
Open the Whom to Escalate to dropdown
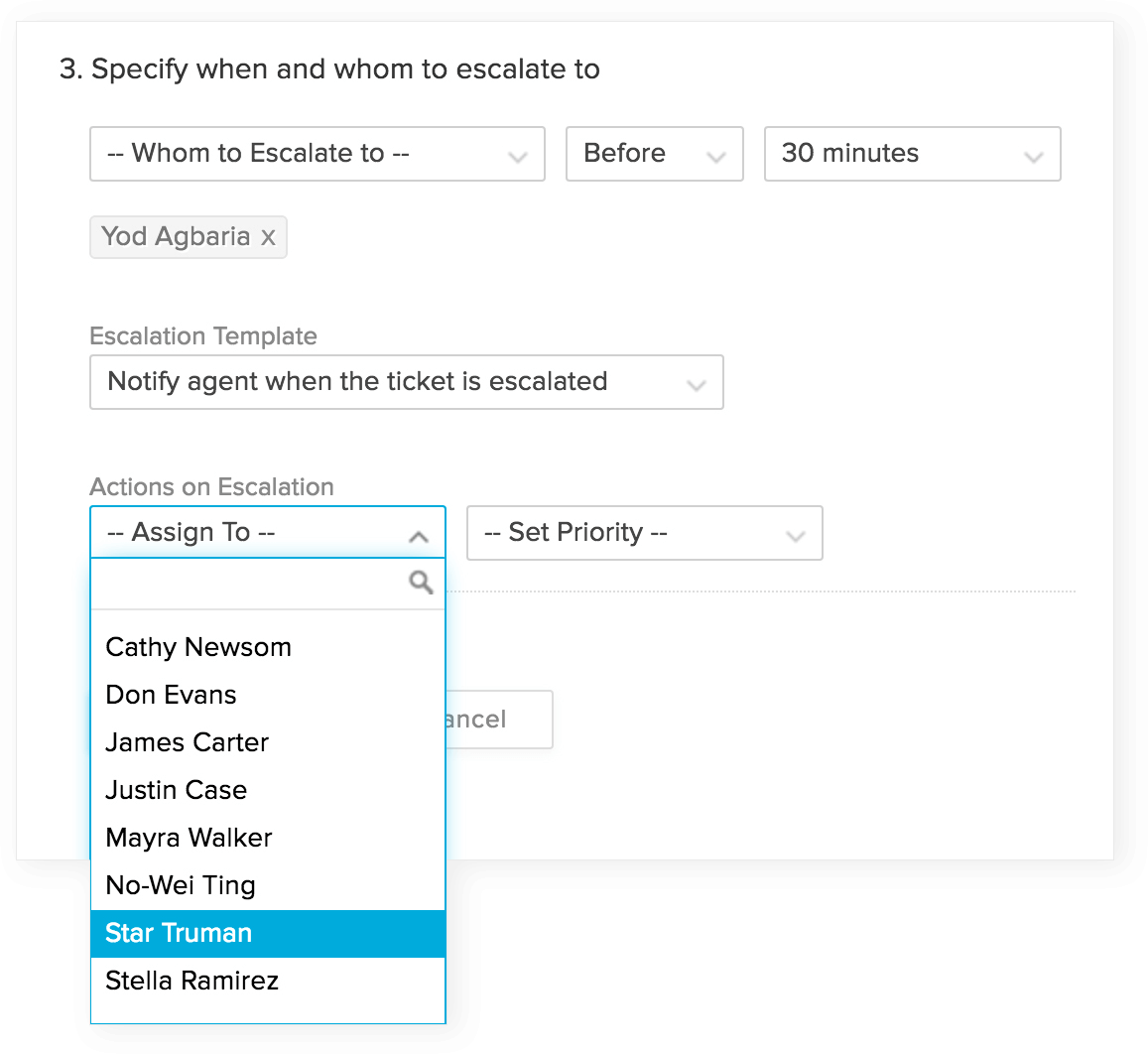coord(317,154)
